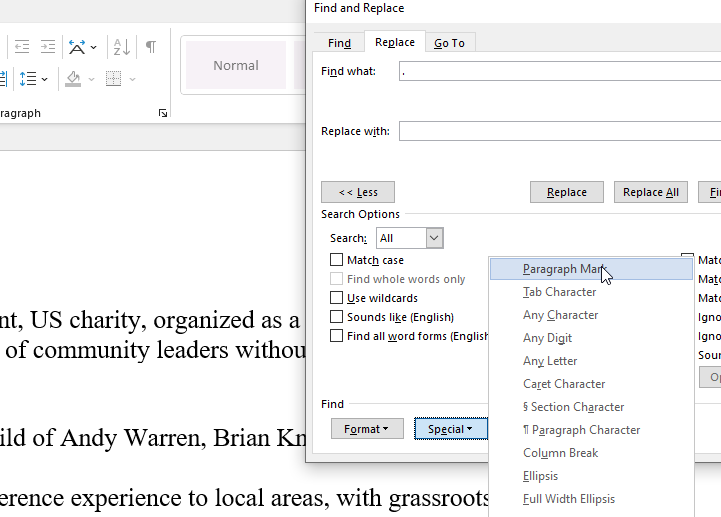Enable the Match case checkbox
Viewport: 721px width, 517px height.
click(337, 260)
